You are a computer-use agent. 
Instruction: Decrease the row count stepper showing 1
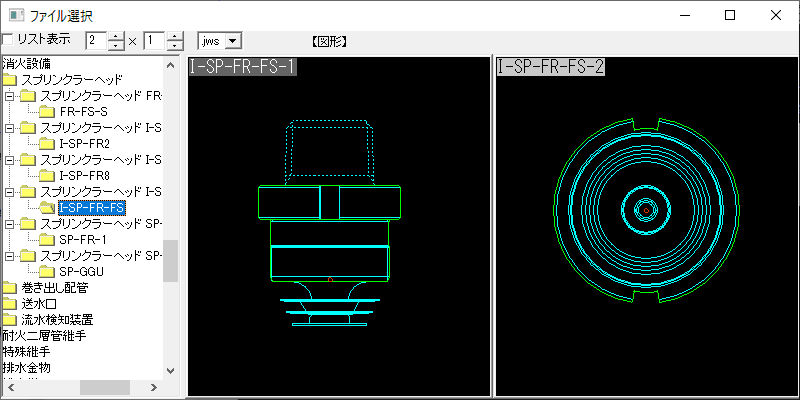click(x=176, y=46)
